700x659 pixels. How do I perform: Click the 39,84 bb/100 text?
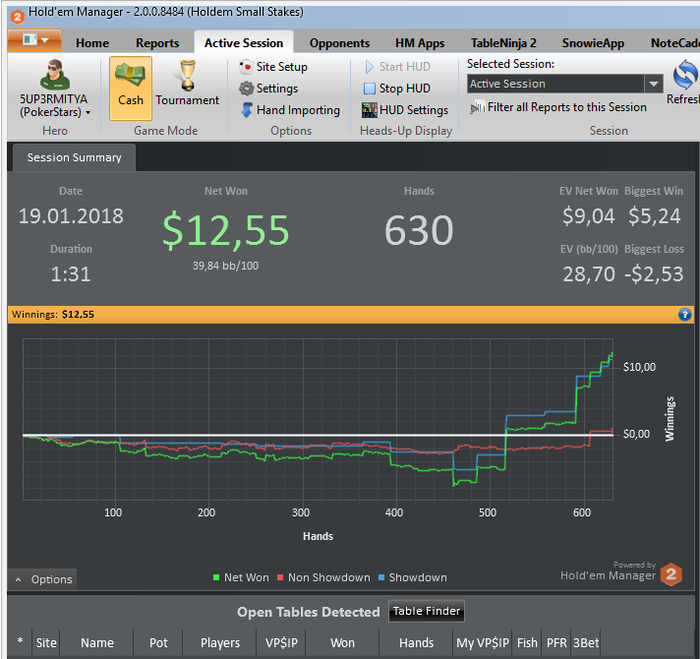[225, 266]
